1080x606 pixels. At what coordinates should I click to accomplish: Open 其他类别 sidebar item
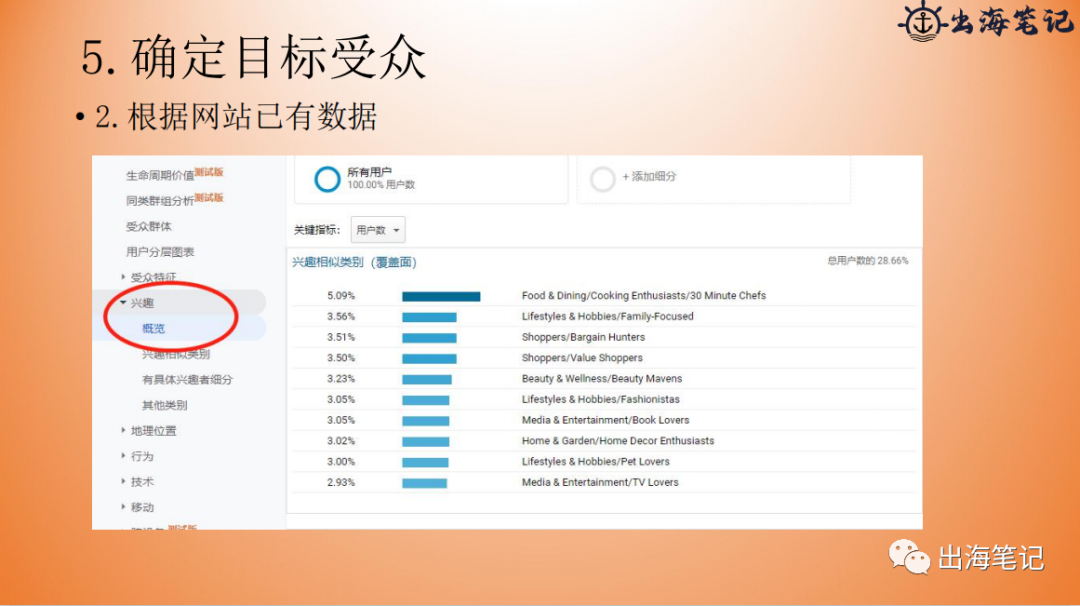pyautogui.click(x=165, y=405)
